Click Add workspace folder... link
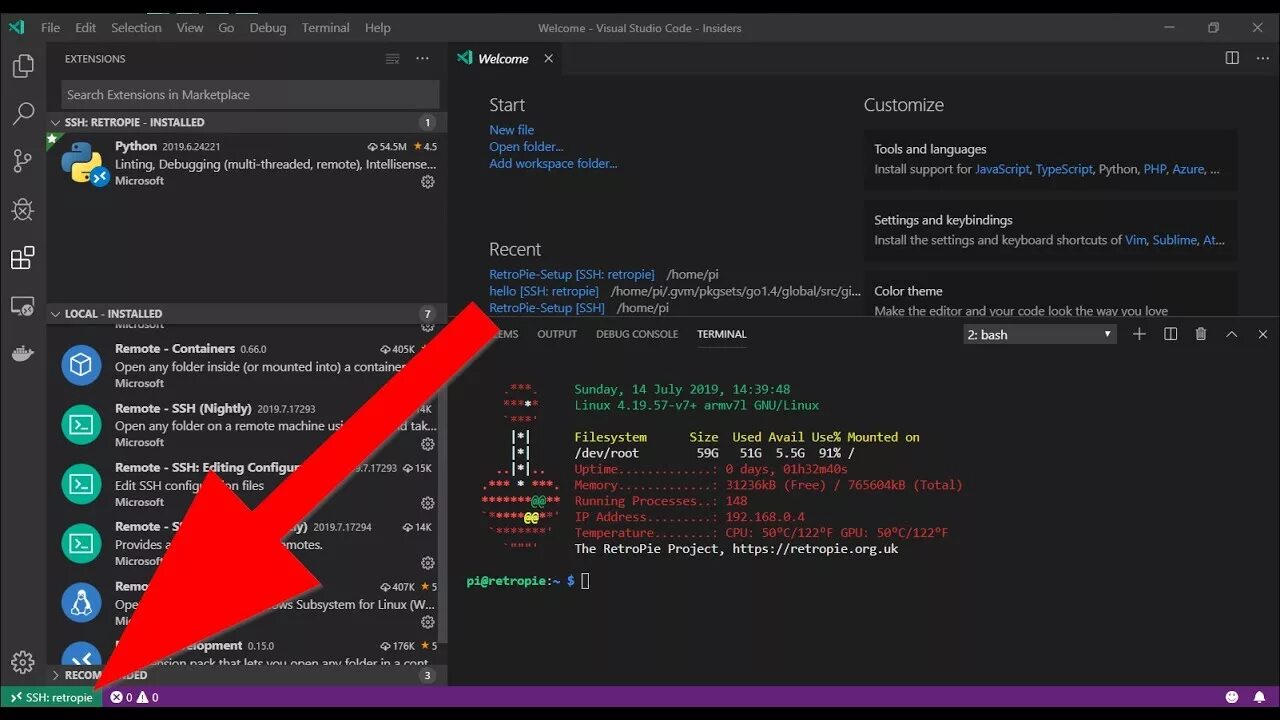The width and height of the screenshot is (1280, 720). pyautogui.click(x=553, y=164)
